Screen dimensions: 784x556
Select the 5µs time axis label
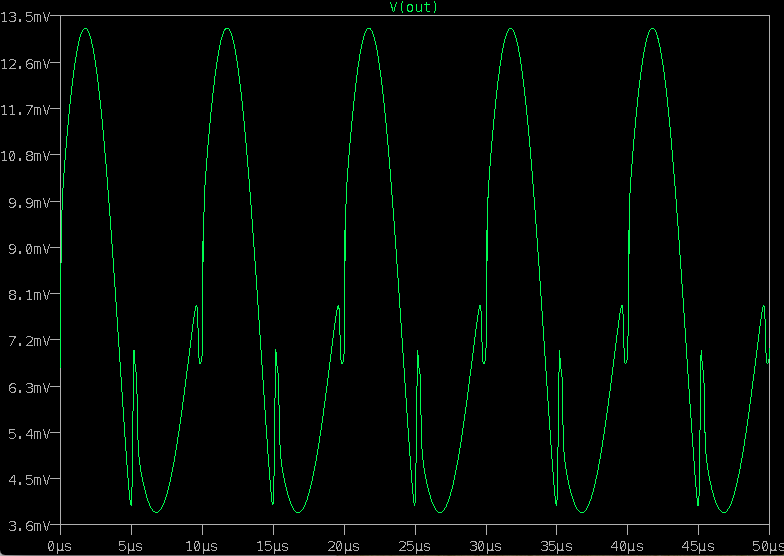click(x=130, y=546)
